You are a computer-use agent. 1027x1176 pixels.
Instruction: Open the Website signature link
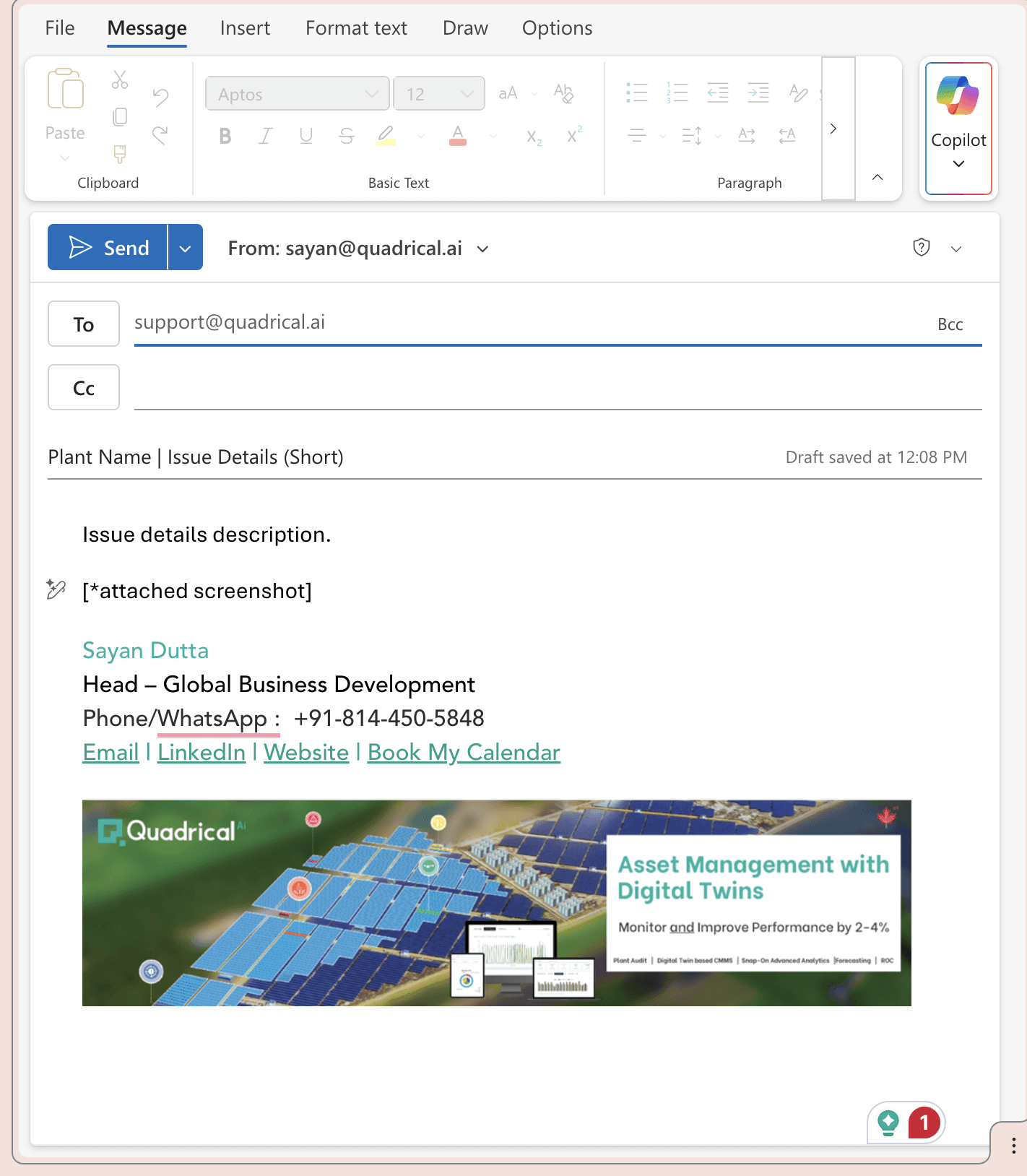[306, 752]
